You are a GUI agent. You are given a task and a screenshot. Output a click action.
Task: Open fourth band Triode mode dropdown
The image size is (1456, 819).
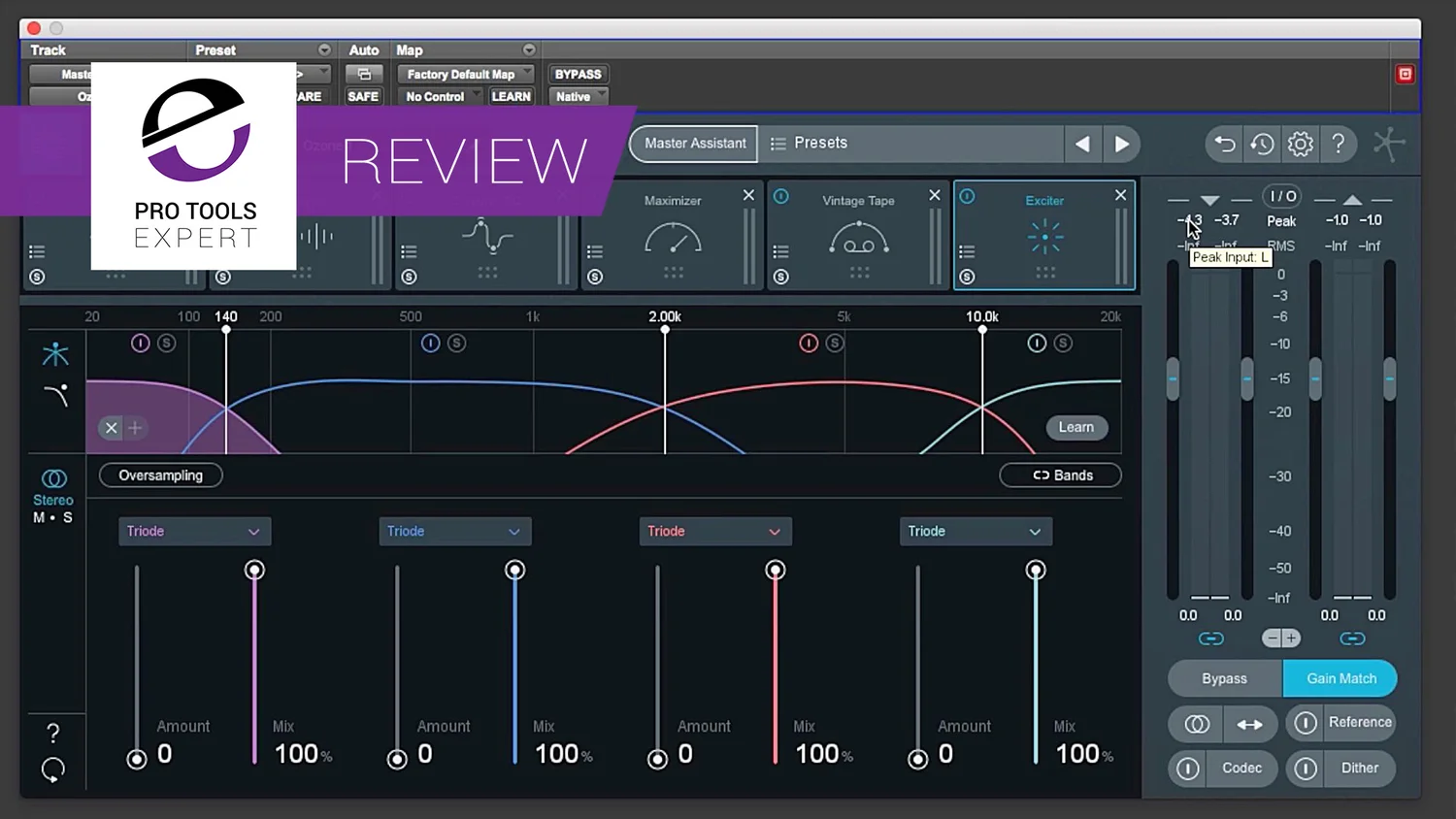click(x=976, y=531)
